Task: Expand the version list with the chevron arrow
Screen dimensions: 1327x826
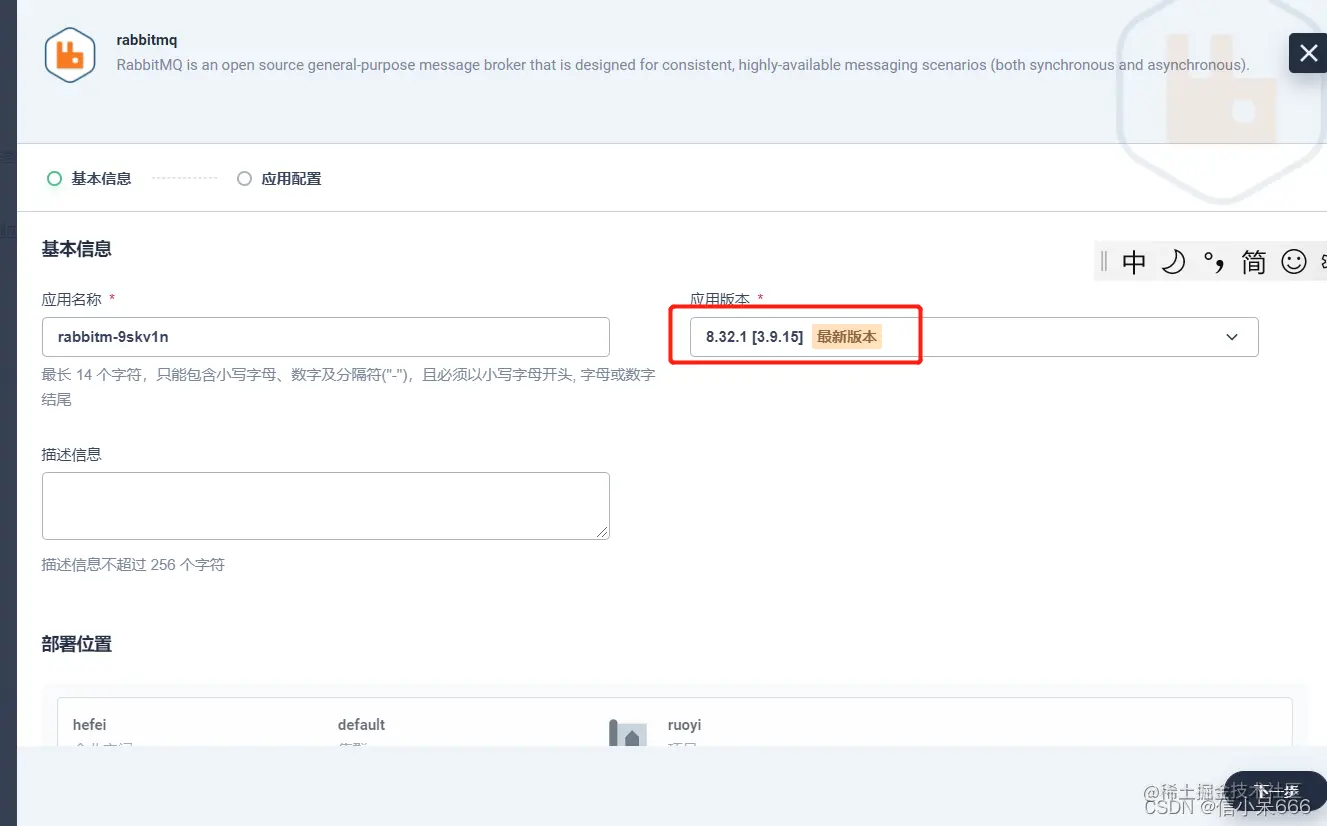Action: tap(1232, 337)
